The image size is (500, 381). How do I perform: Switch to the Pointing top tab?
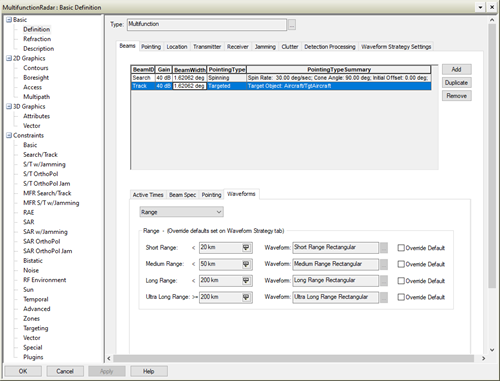[151, 47]
